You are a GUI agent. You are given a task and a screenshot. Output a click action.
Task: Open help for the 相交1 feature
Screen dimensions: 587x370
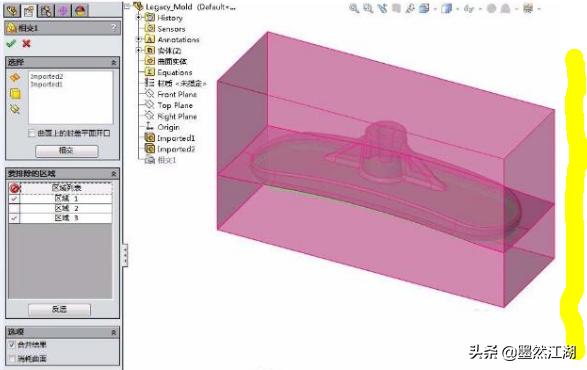(x=113, y=28)
